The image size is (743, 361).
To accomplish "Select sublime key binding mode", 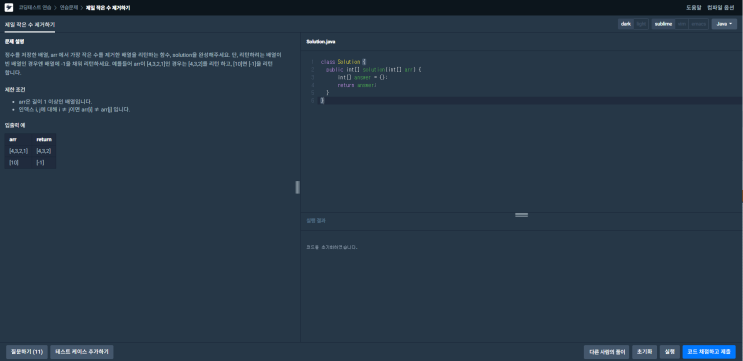I will click(x=663, y=24).
